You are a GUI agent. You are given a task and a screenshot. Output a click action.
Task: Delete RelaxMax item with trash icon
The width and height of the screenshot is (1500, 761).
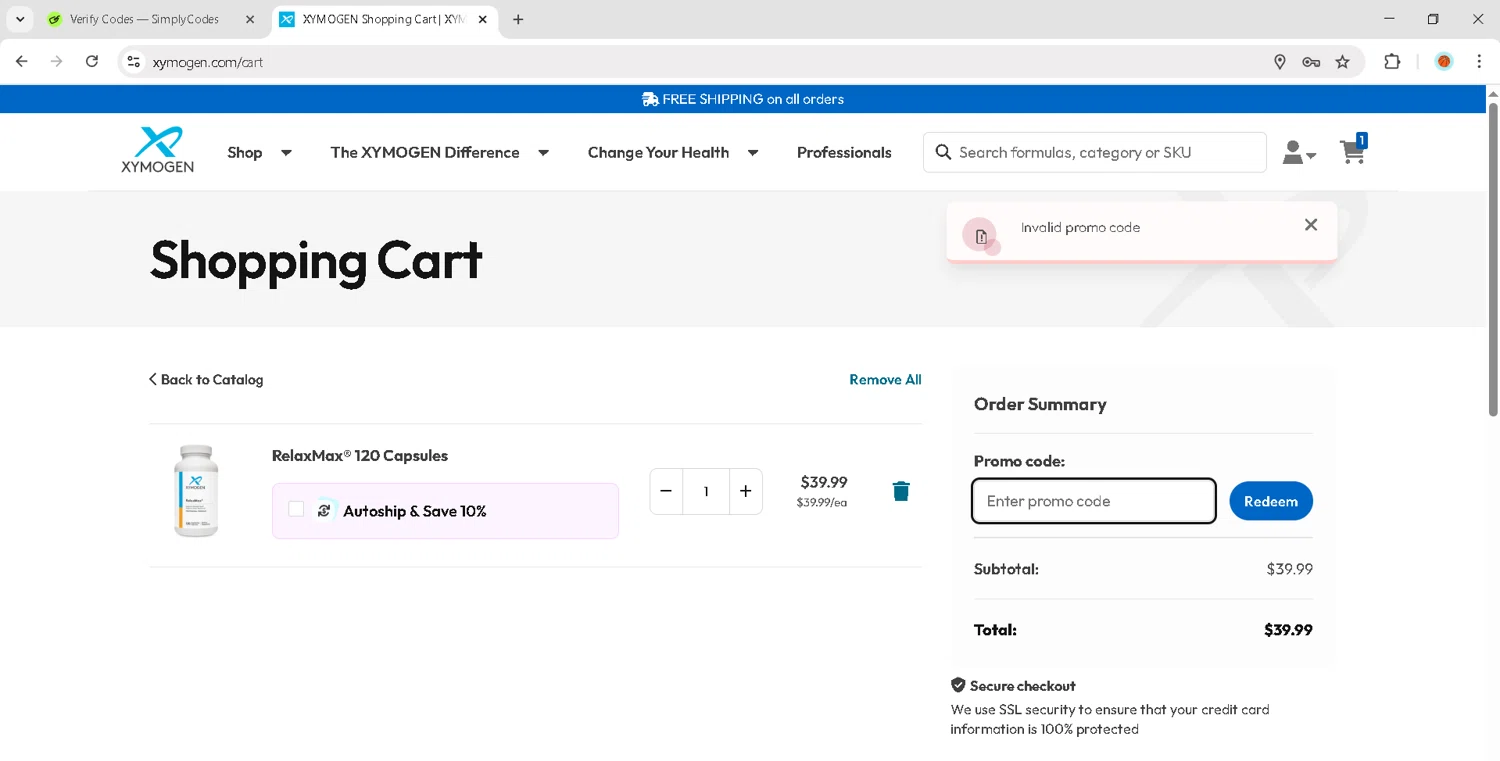(901, 491)
